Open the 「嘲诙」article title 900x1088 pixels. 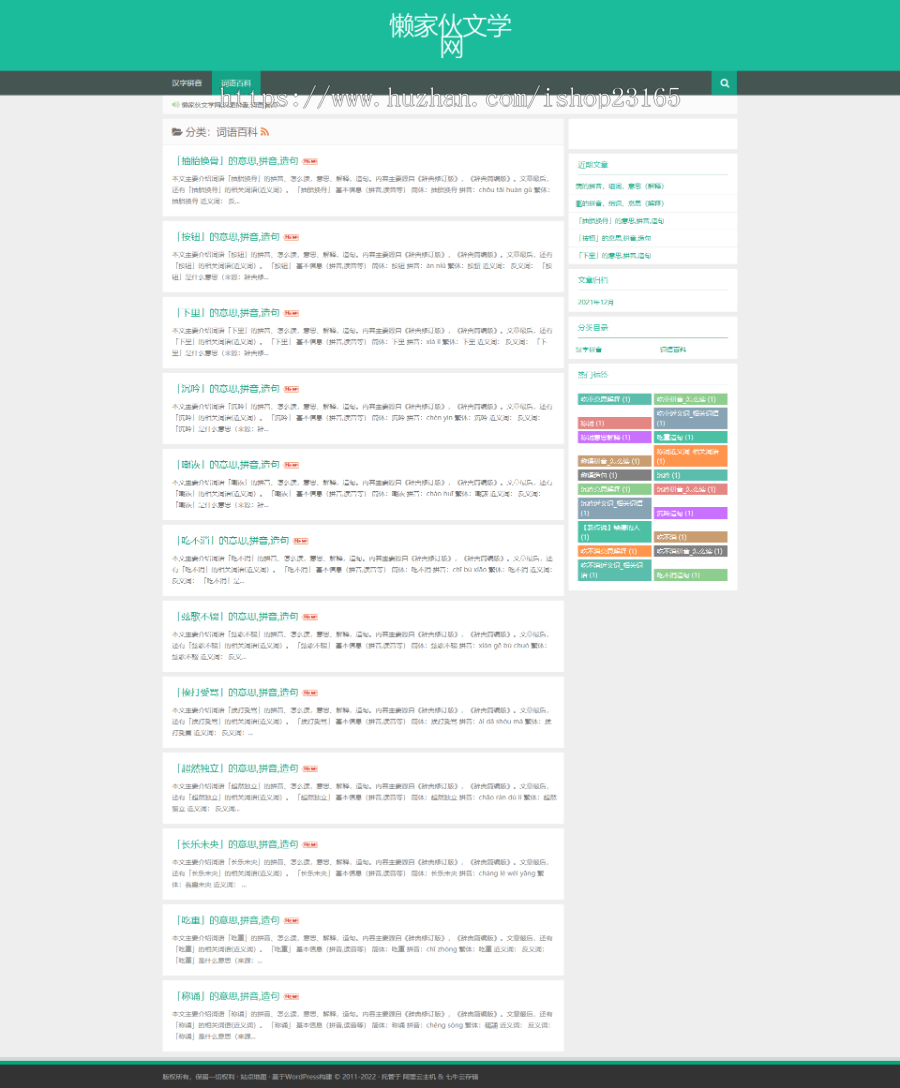point(226,465)
